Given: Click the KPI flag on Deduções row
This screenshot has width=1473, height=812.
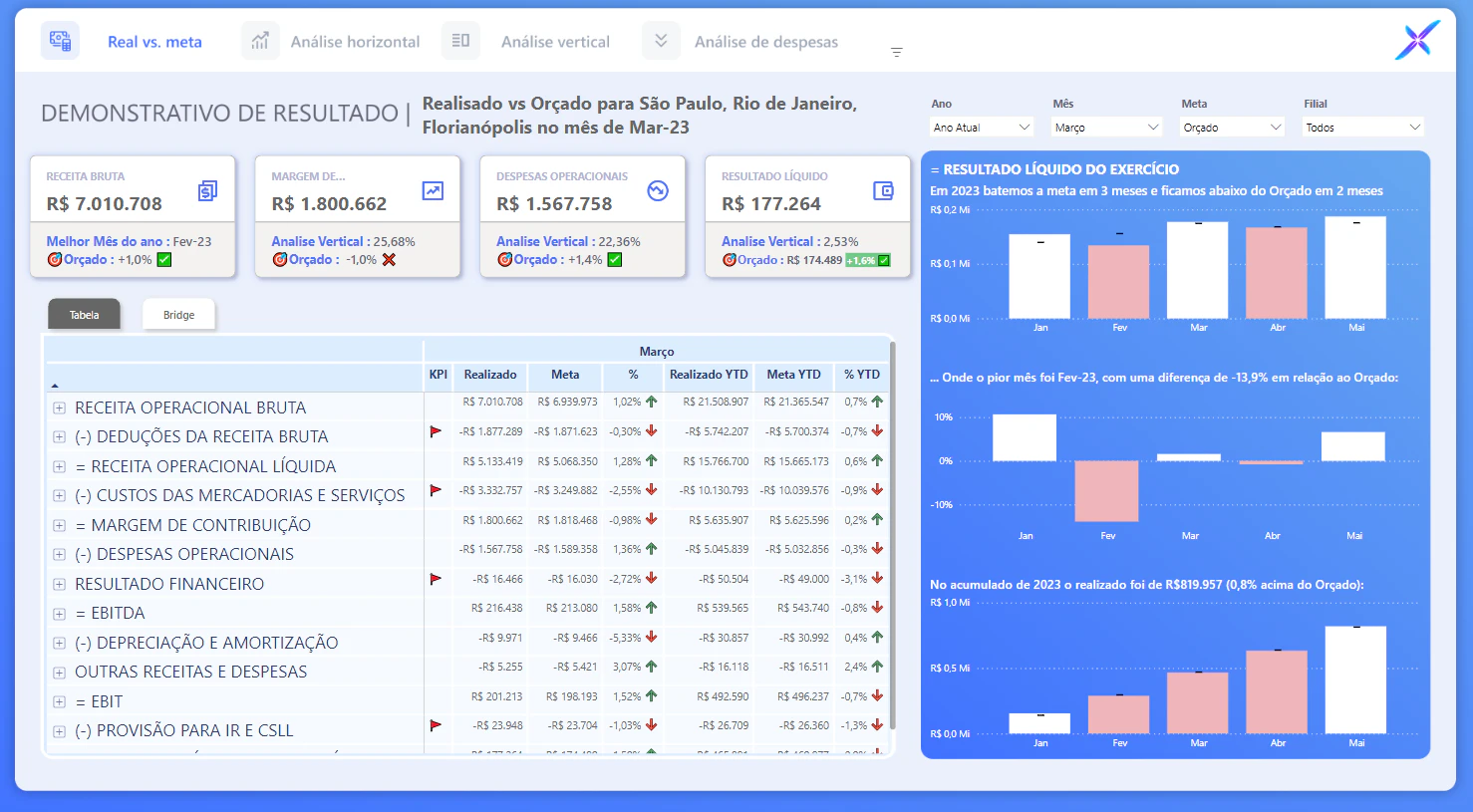Looking at the screenshot, I should click(x=436, y=431).
